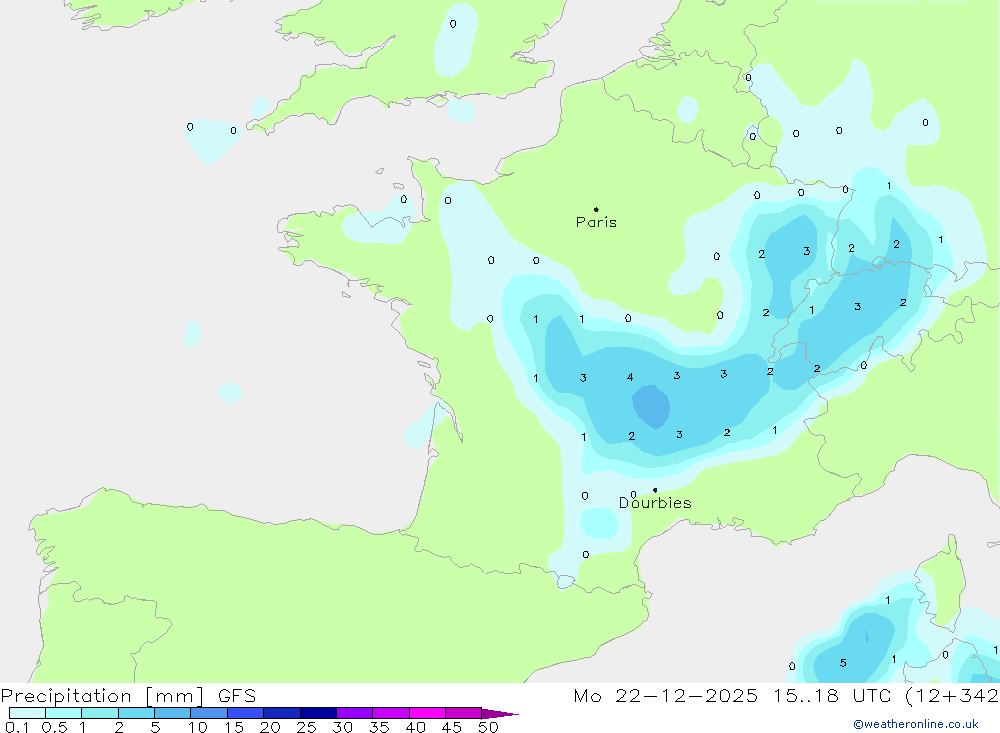1000x733 pixels.
Task: Select the 5–10 mm legend swatch
Action: tap(173, 713)
